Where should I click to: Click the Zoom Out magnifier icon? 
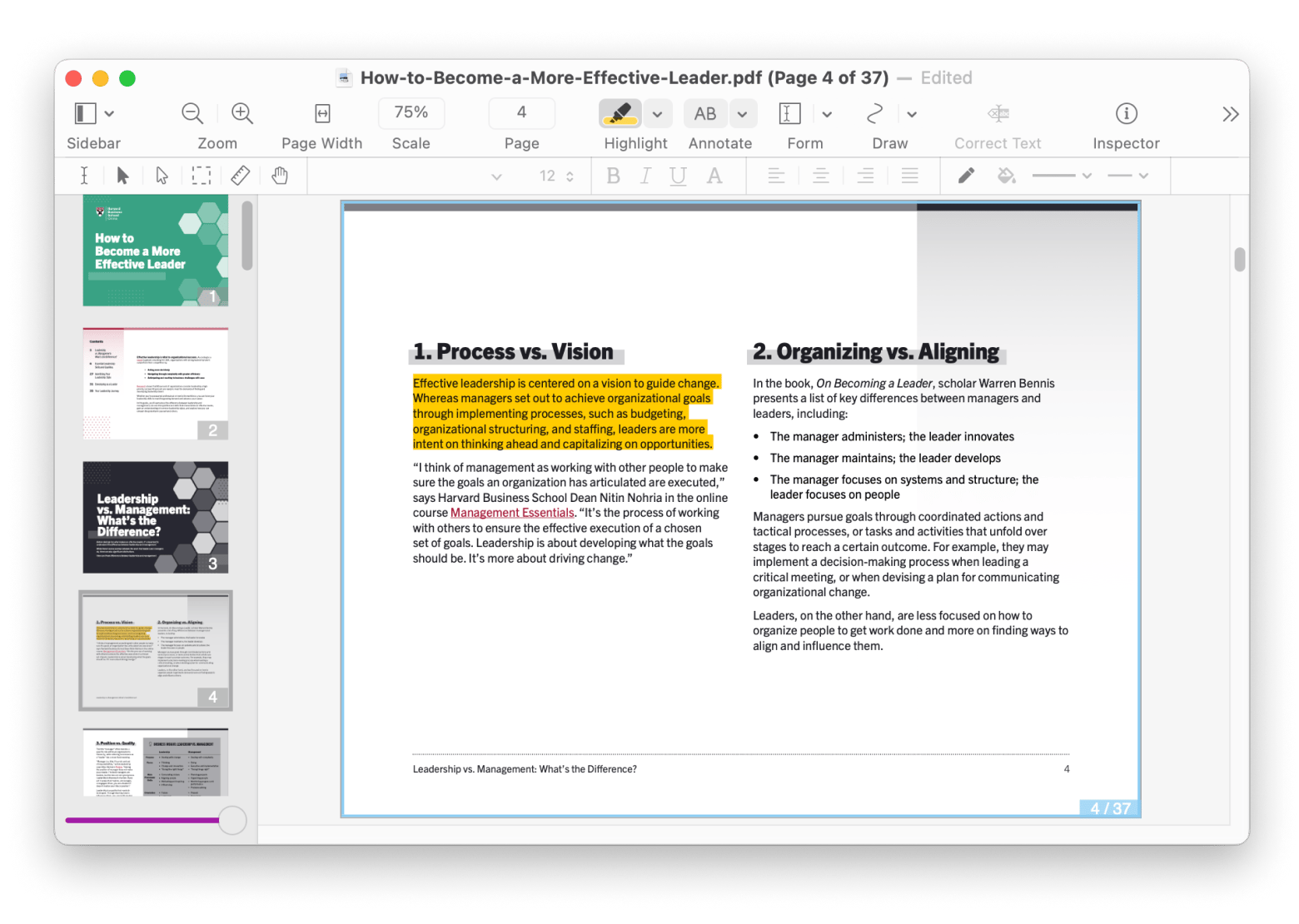coord(192,113)
